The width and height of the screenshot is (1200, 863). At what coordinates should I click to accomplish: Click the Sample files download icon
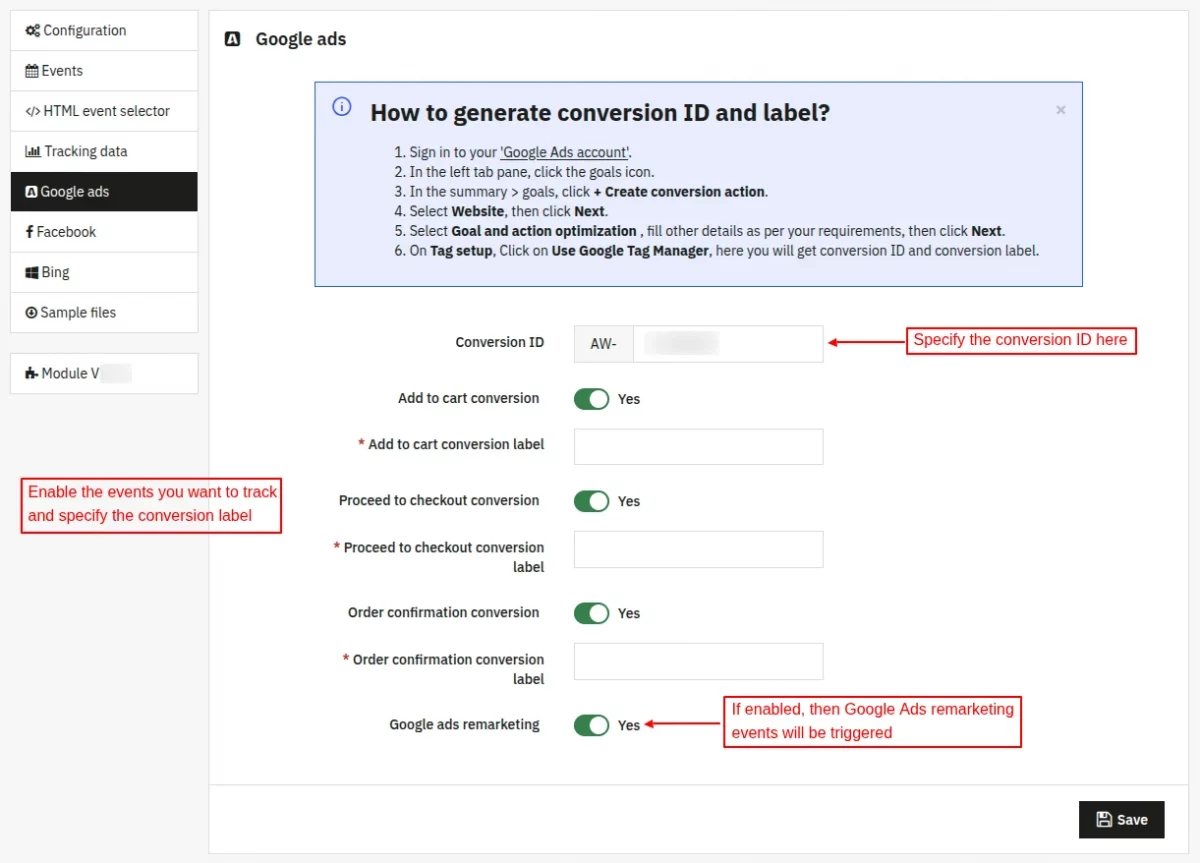pos(31,313)
